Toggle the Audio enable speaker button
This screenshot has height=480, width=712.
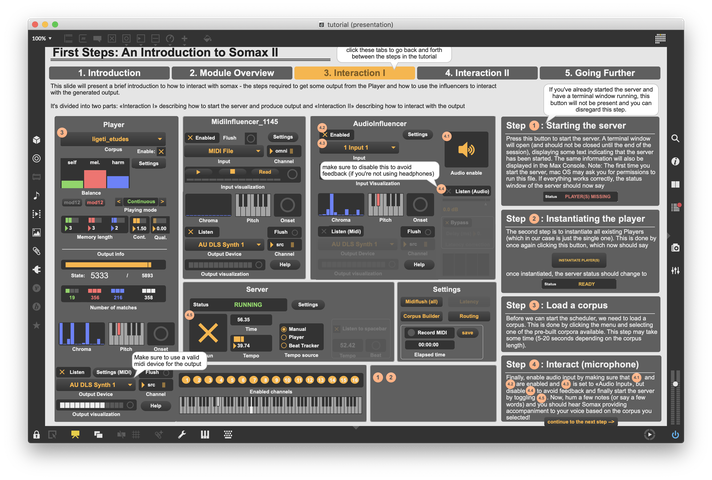(x=466, y=149)
